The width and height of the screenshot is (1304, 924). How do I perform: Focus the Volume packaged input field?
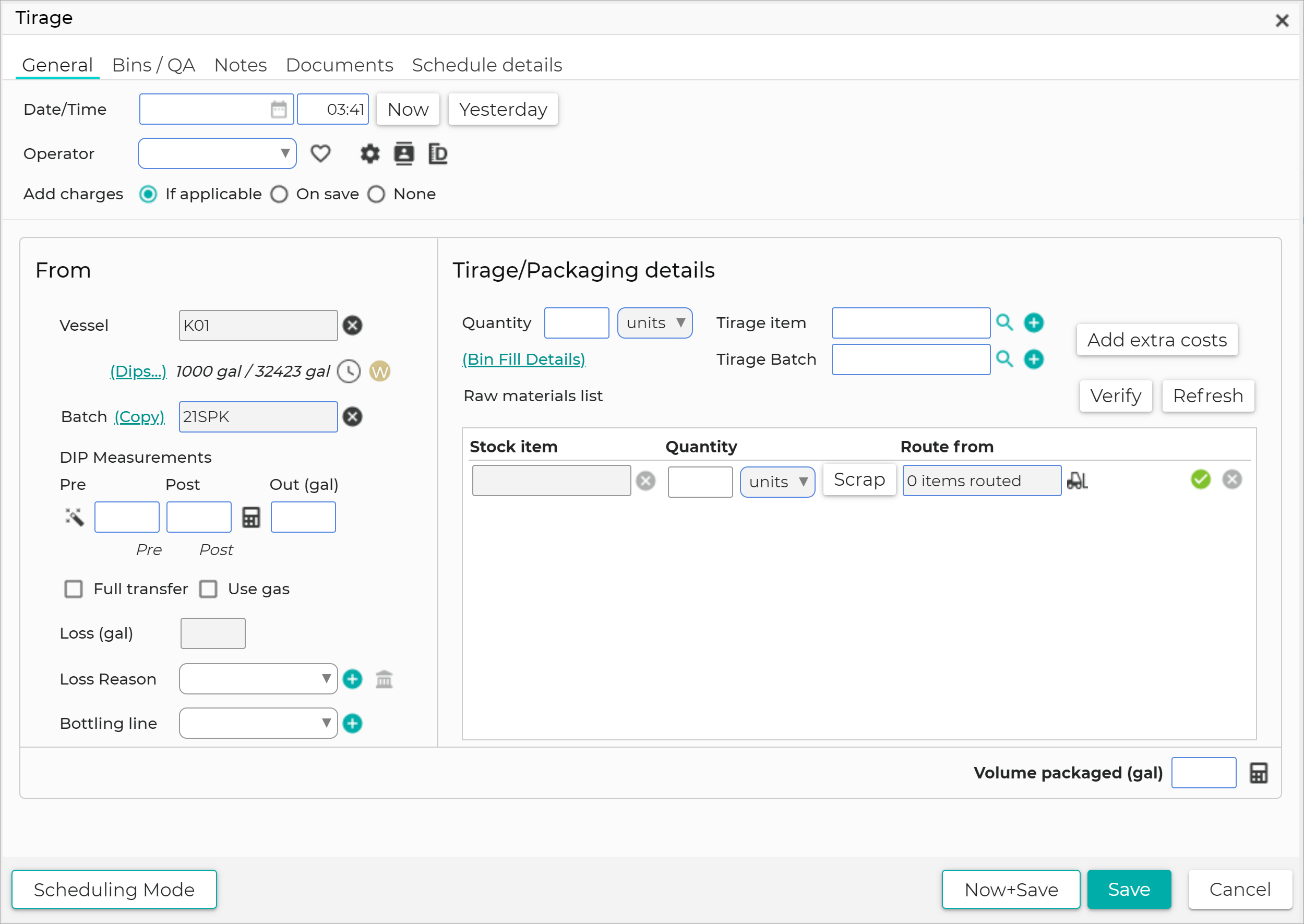[x=1204, y=773]
